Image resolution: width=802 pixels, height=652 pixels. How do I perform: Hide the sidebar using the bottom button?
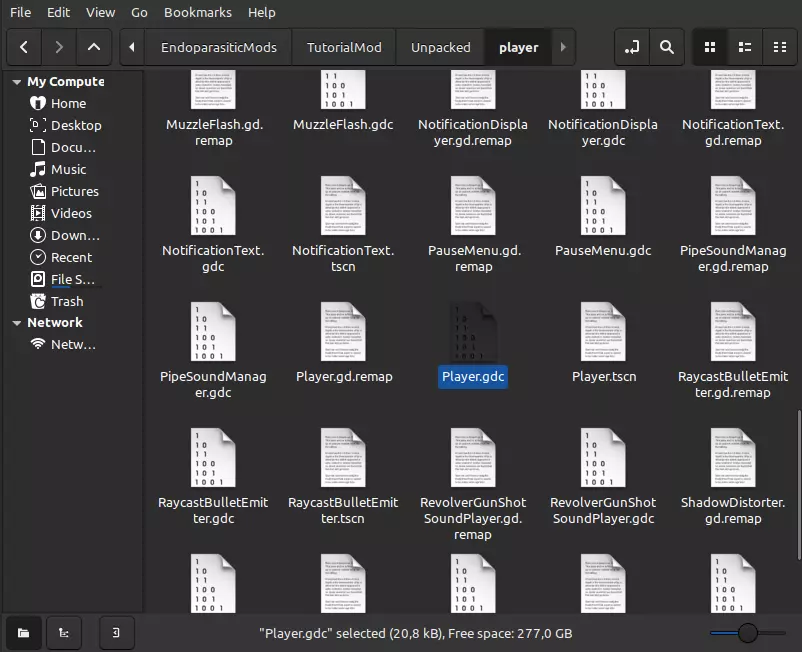(x=117, y=632)
